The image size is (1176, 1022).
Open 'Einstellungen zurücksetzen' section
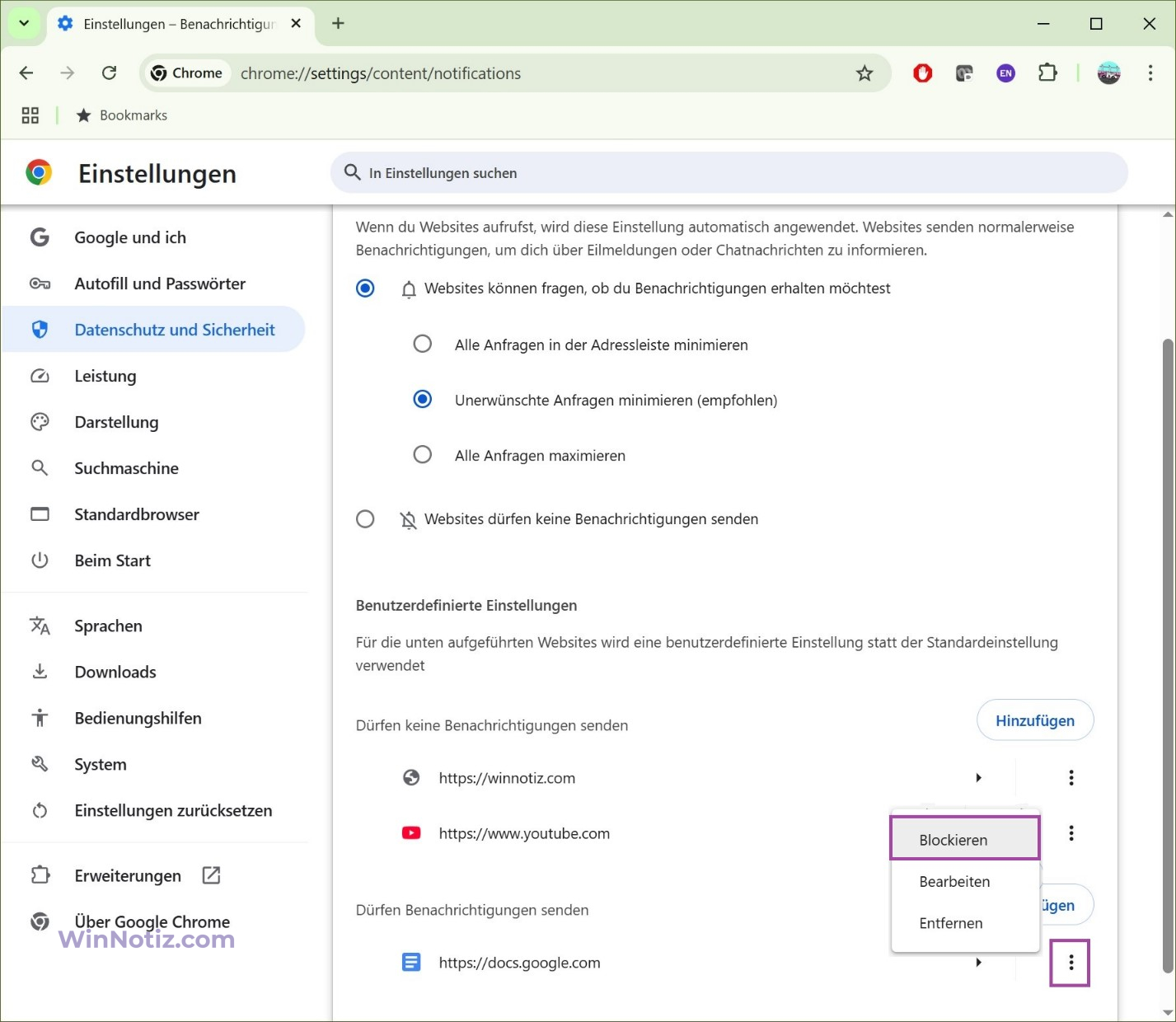click(x=154, y=810)
